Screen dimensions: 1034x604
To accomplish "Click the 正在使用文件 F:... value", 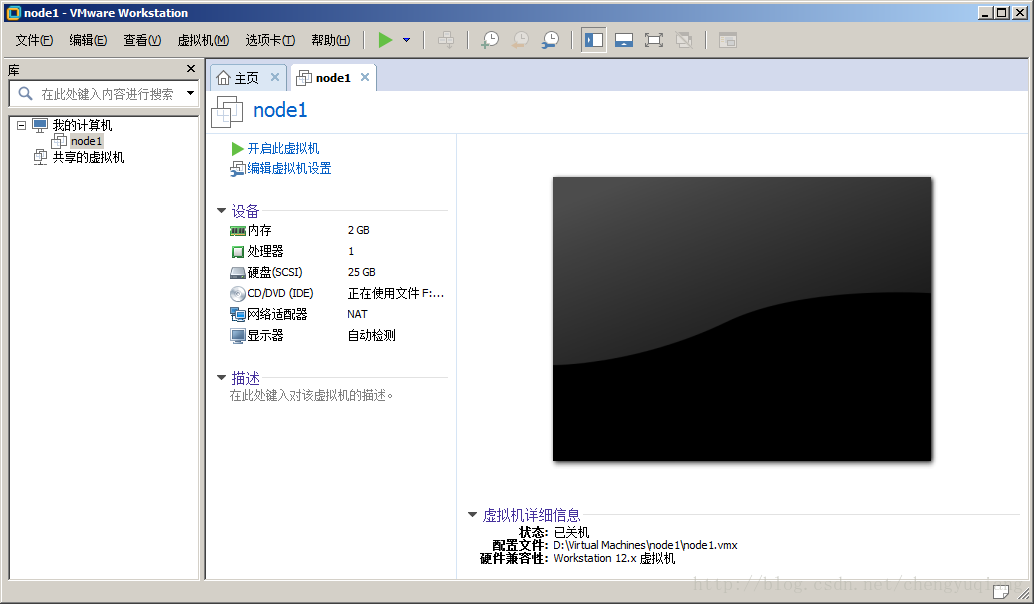I will [396, 293].
